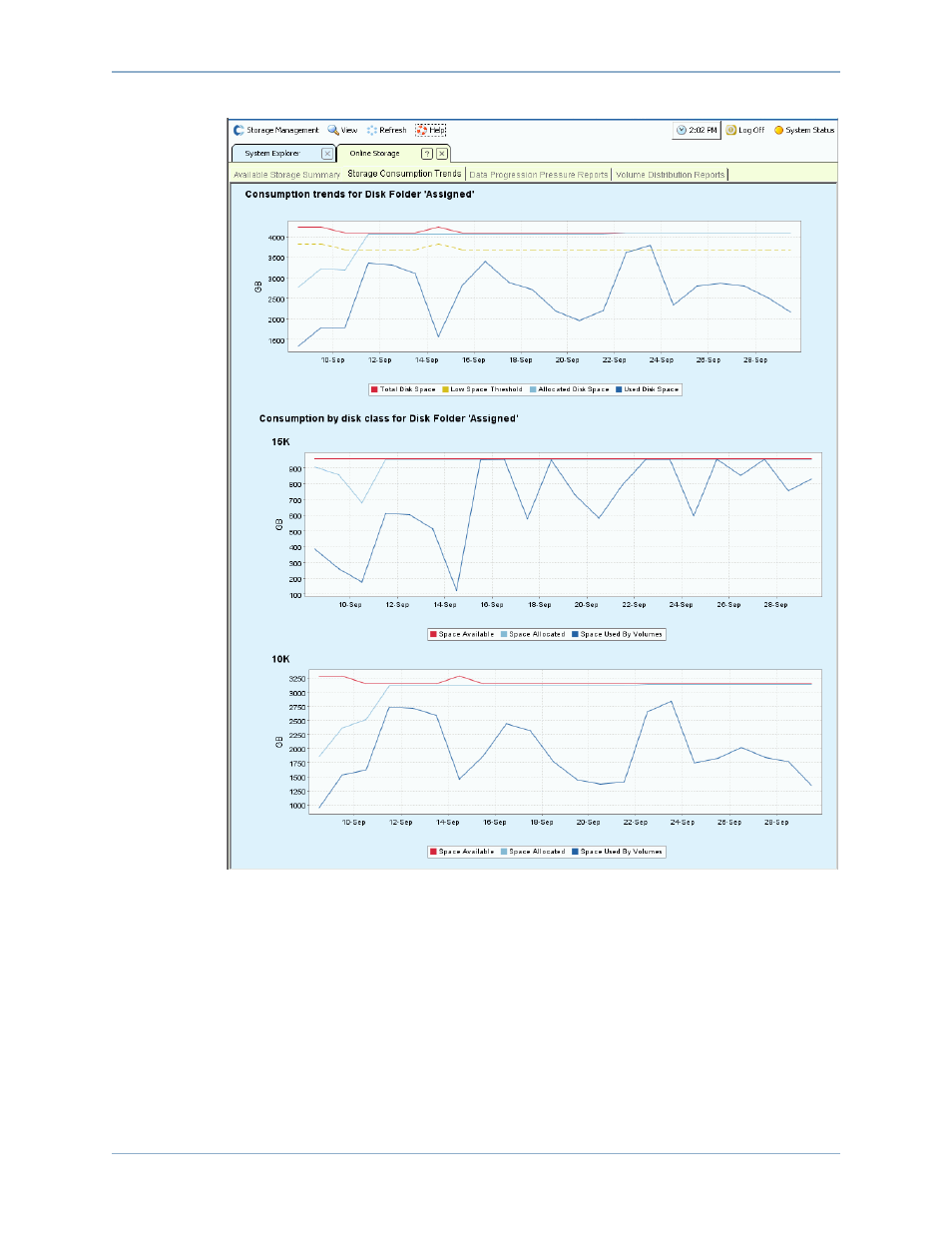Viewport: 952px width, 1233px height.
Task: Click the Low Space Threshold legend swatch
Action: [446, 389]
